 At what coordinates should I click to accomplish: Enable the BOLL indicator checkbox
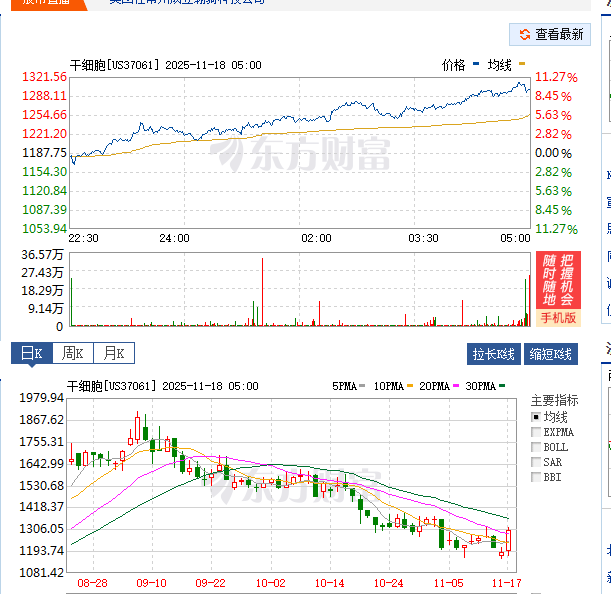click(x=536, y=447)
